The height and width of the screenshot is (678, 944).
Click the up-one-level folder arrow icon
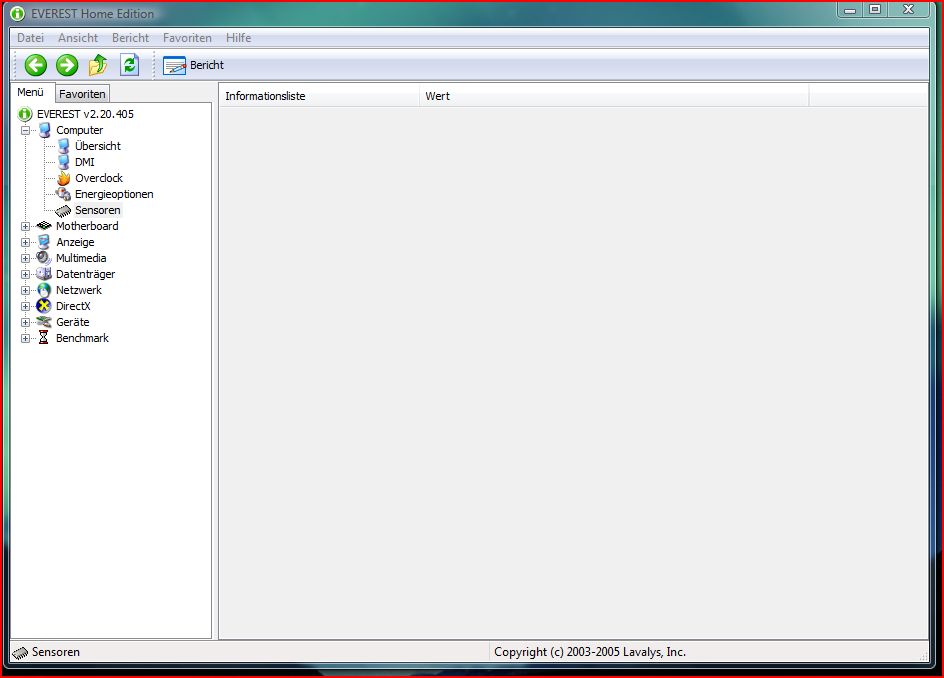pos(98,65)
